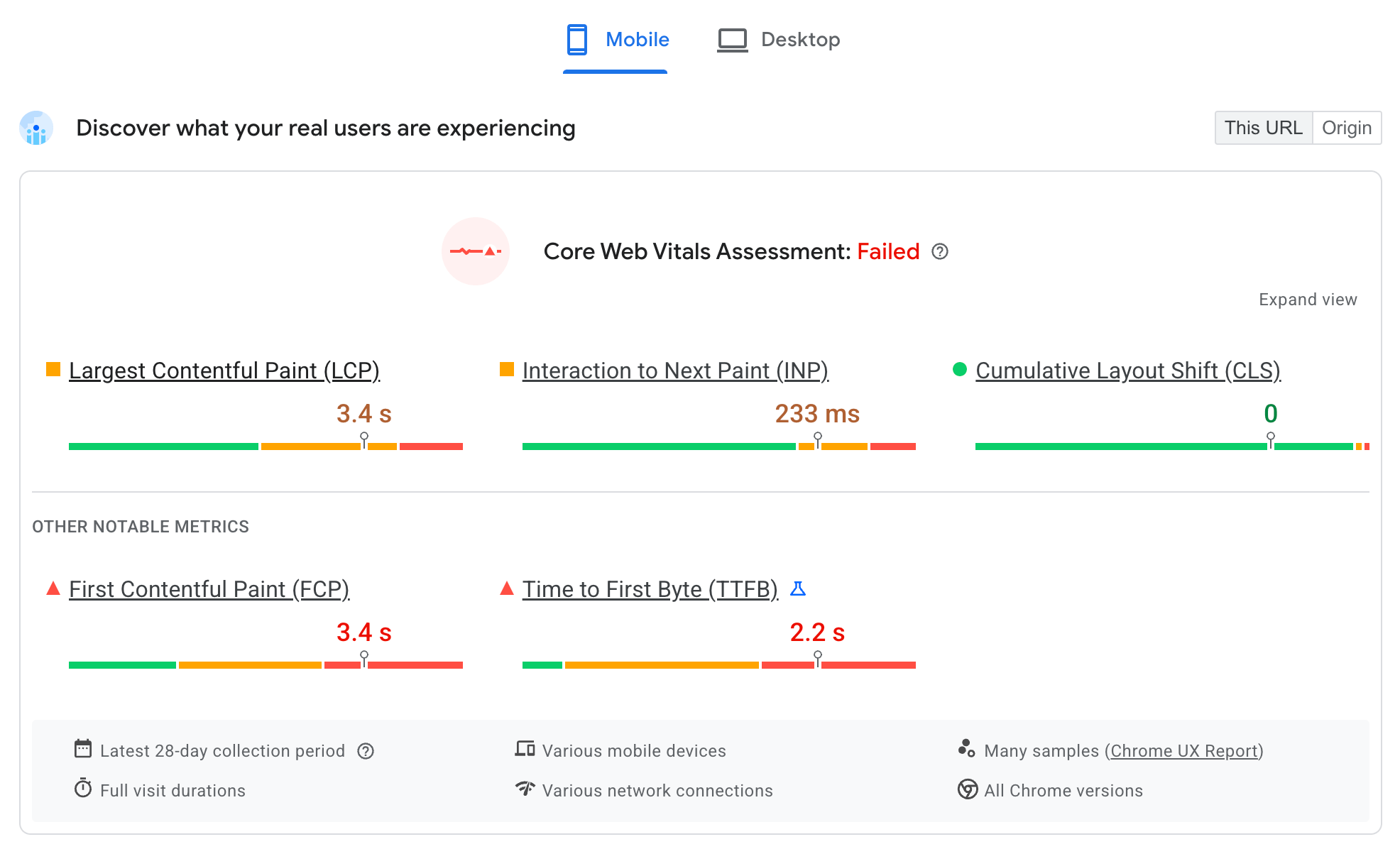Click the question mark next to Core Web Vitals

940,252
